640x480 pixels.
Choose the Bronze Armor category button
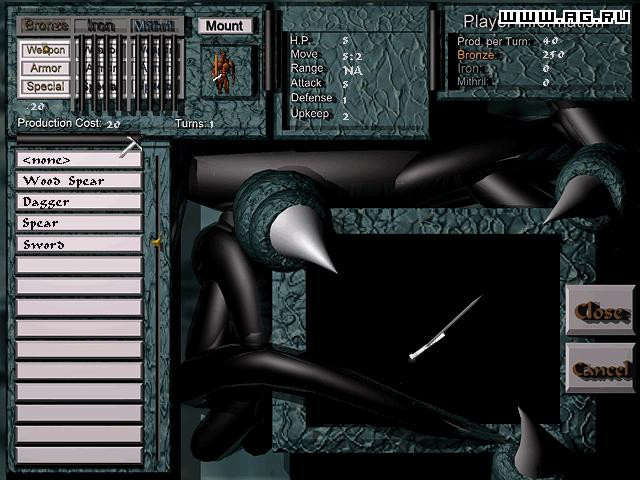[46, 68]
